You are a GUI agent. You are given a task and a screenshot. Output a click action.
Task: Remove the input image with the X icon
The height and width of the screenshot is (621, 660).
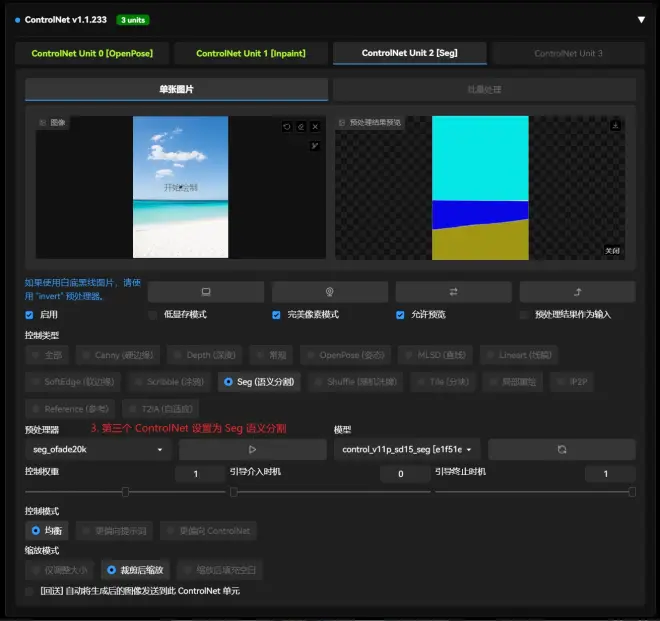coord(315,127)
